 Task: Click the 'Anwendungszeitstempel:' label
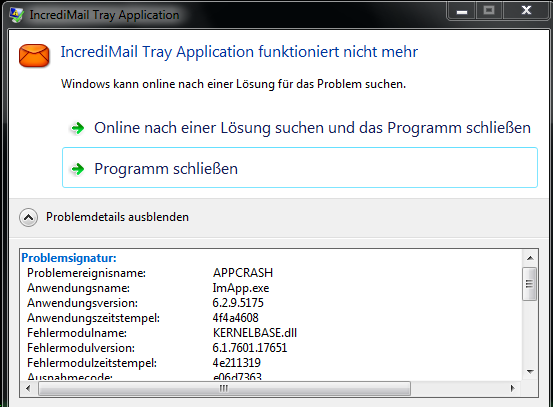point(93,318)
